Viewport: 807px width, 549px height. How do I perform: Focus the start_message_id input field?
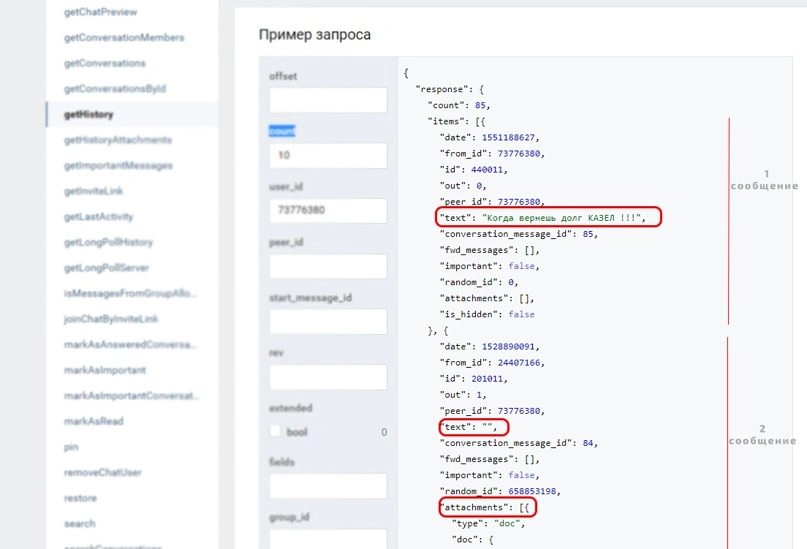[x=327, y=321]
